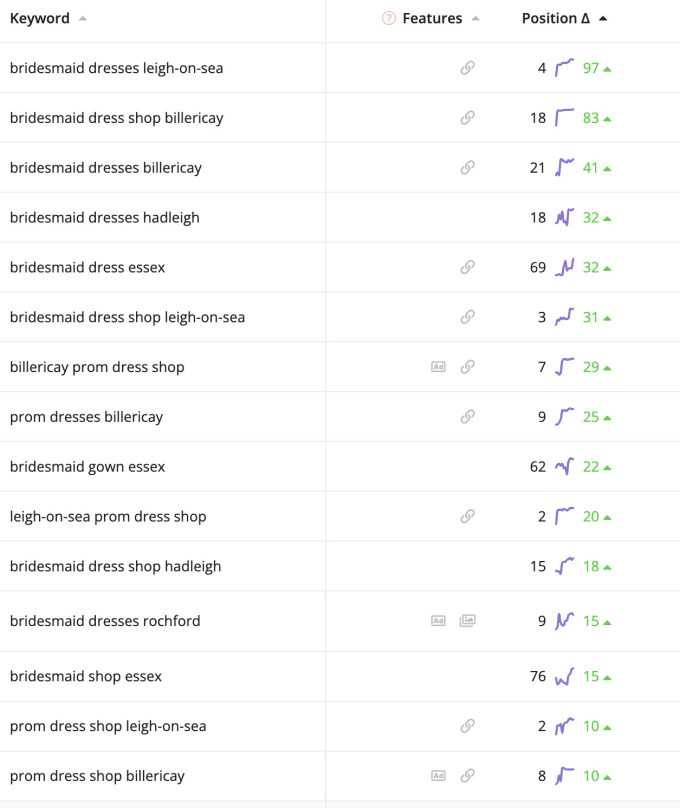Viewport: 680px width, 808px height.
Task: Click link icon for bridesmaid dress essex
Action: [x=467, y=267]
